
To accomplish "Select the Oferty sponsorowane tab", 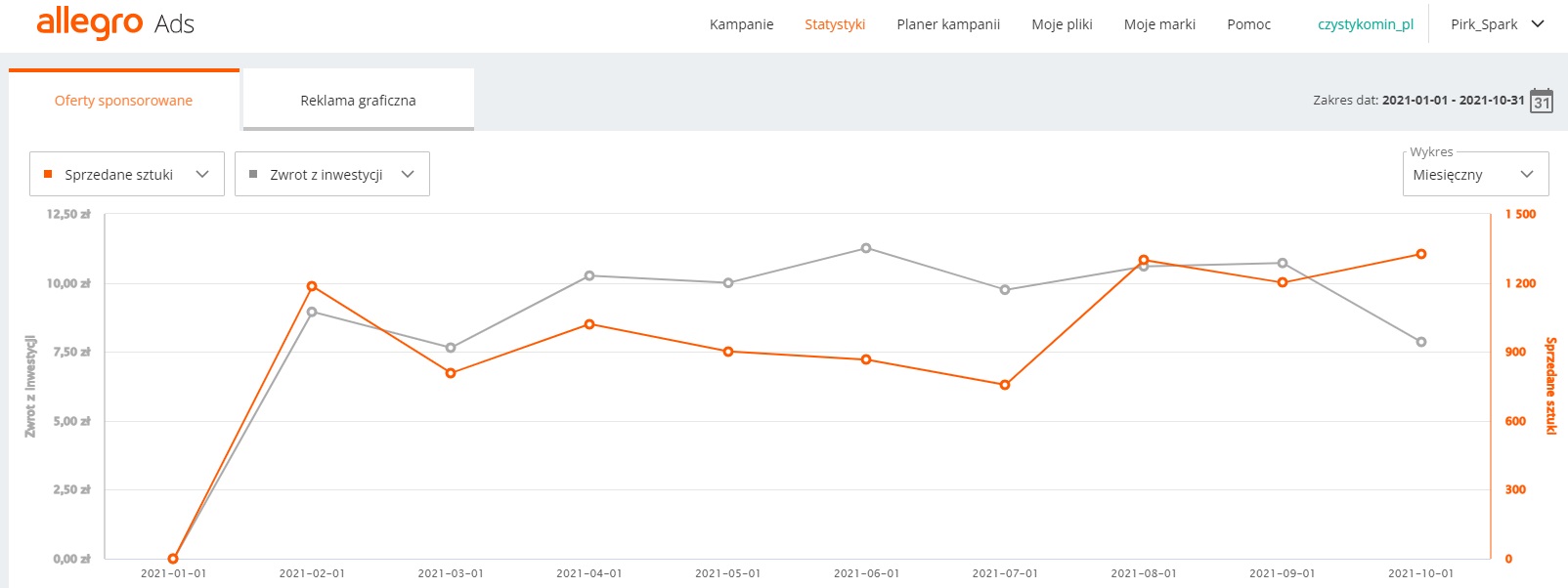I will click(x=124, y=100).
